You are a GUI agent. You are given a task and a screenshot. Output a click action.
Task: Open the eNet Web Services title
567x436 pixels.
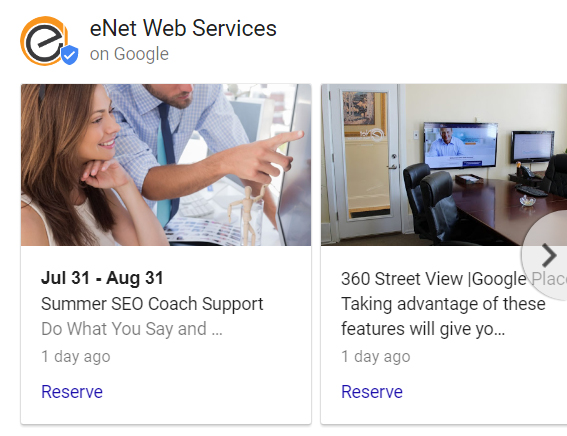click(x=183, y=28)
